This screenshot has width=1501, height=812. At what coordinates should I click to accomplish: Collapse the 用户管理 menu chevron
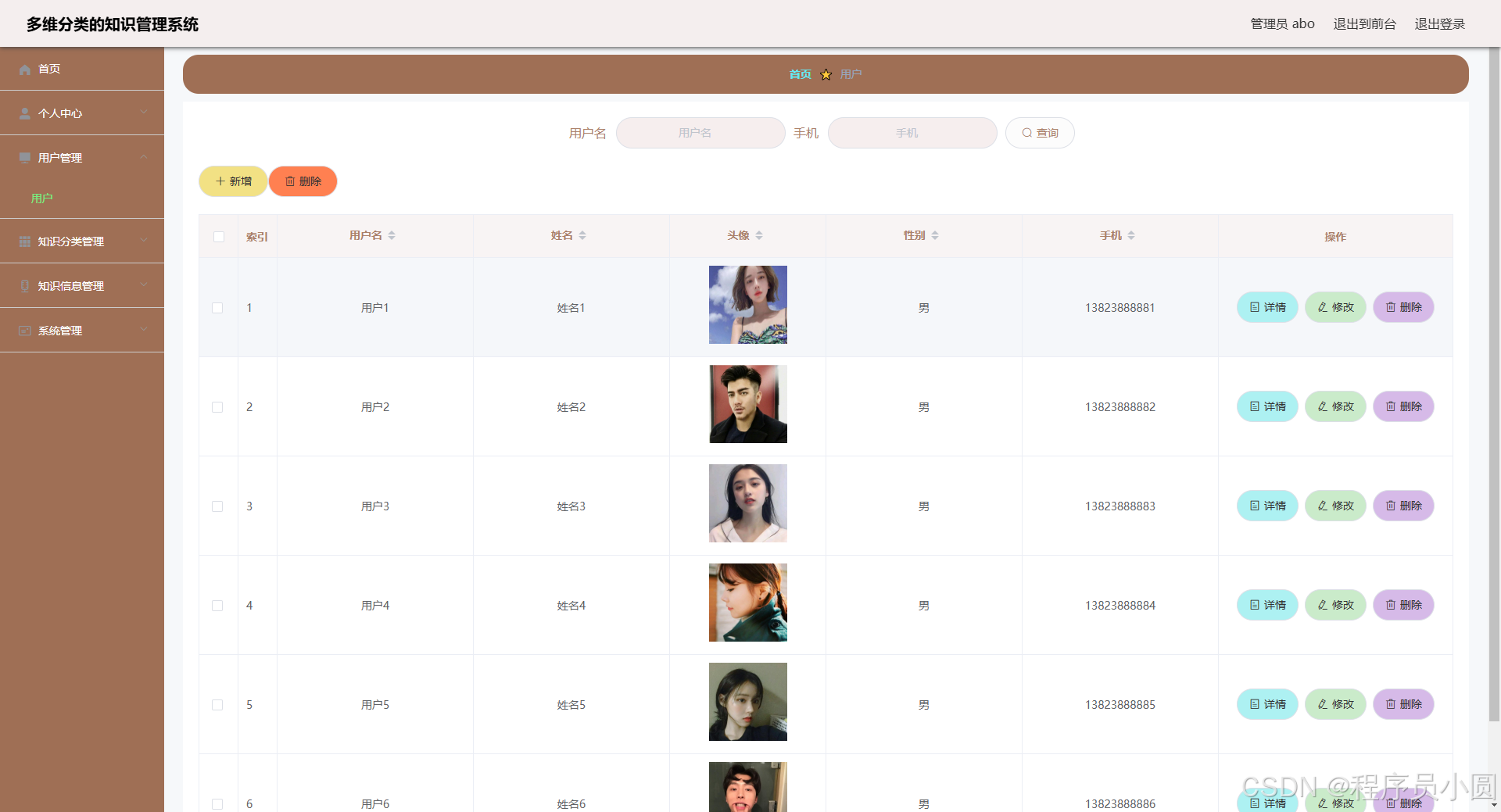(x=144, y=157)
